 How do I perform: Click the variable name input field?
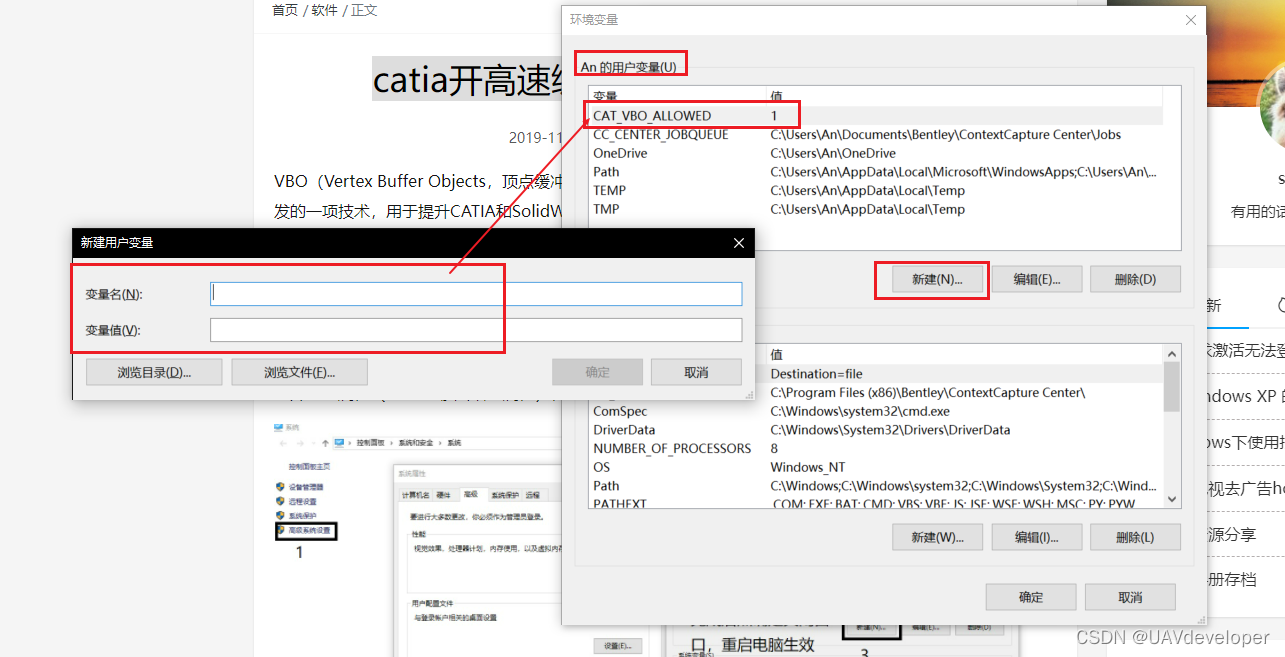click(476, 294)
